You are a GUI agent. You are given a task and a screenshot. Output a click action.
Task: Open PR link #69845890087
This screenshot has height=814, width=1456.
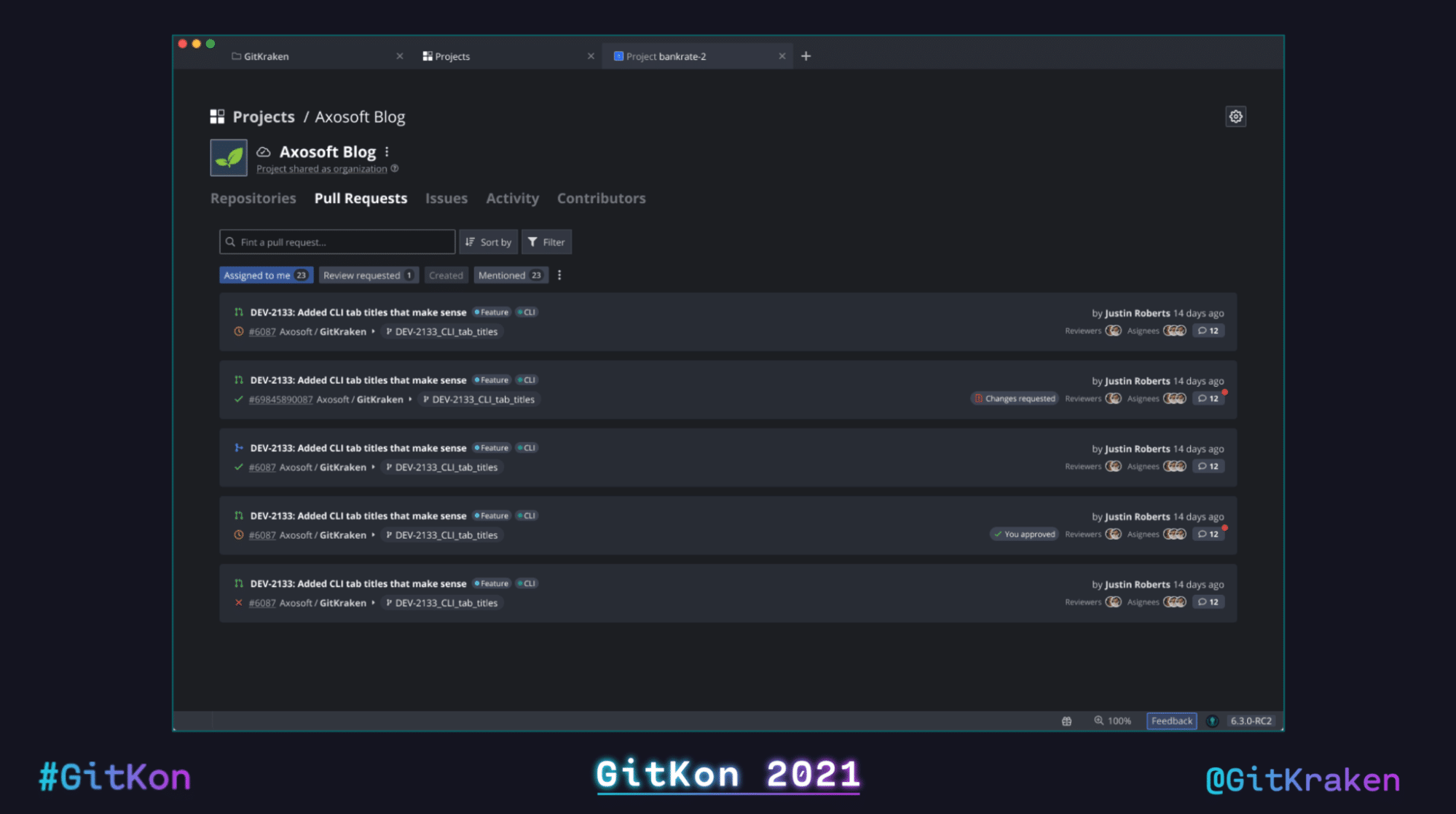coord(280,400)
